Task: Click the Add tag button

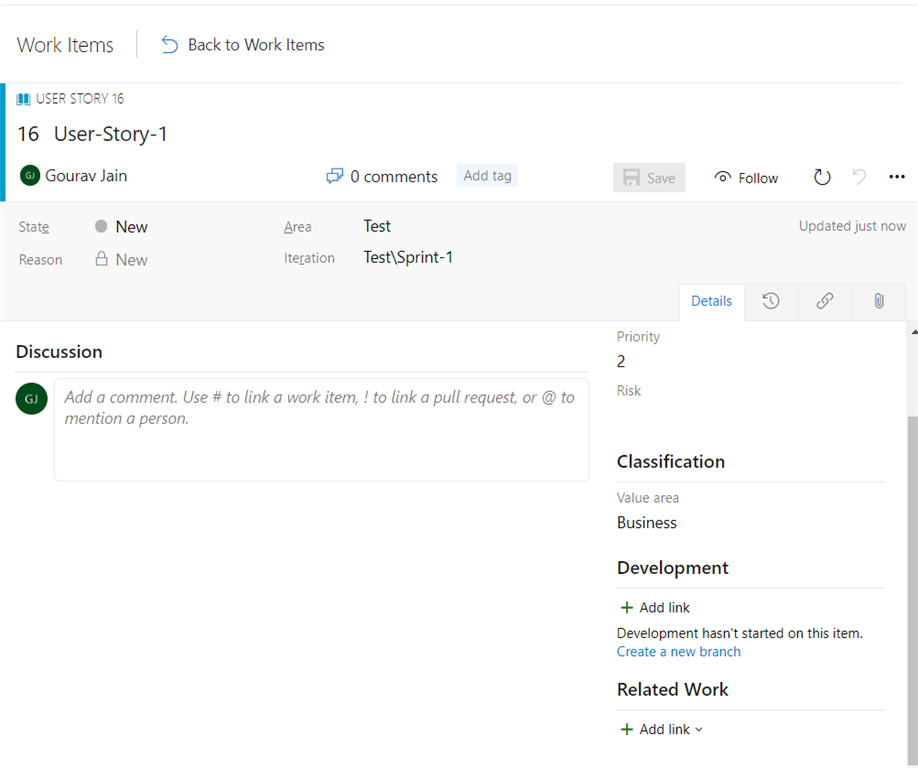Action: [487, 175]
